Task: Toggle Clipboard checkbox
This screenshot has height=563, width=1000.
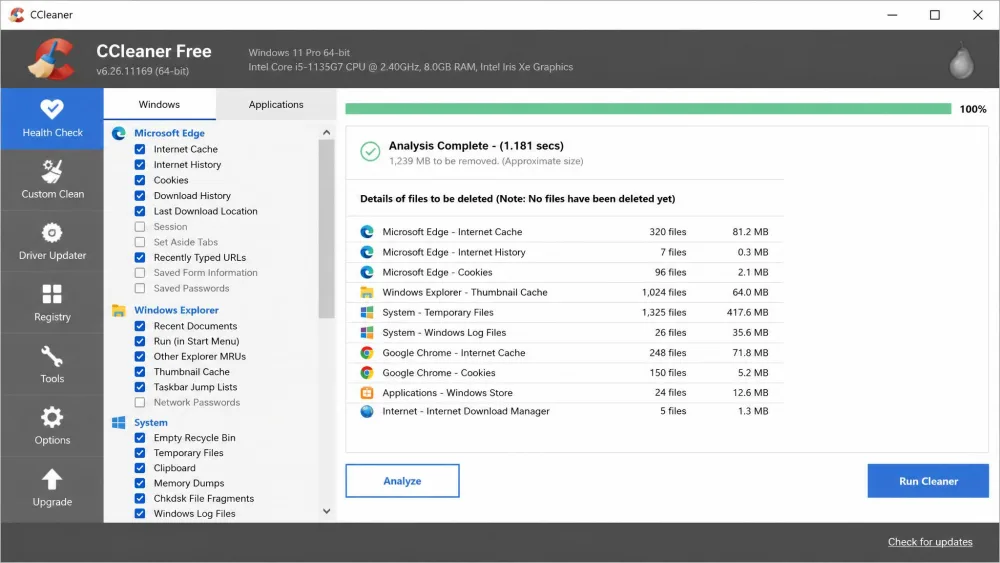Action: tap(140, 468)
